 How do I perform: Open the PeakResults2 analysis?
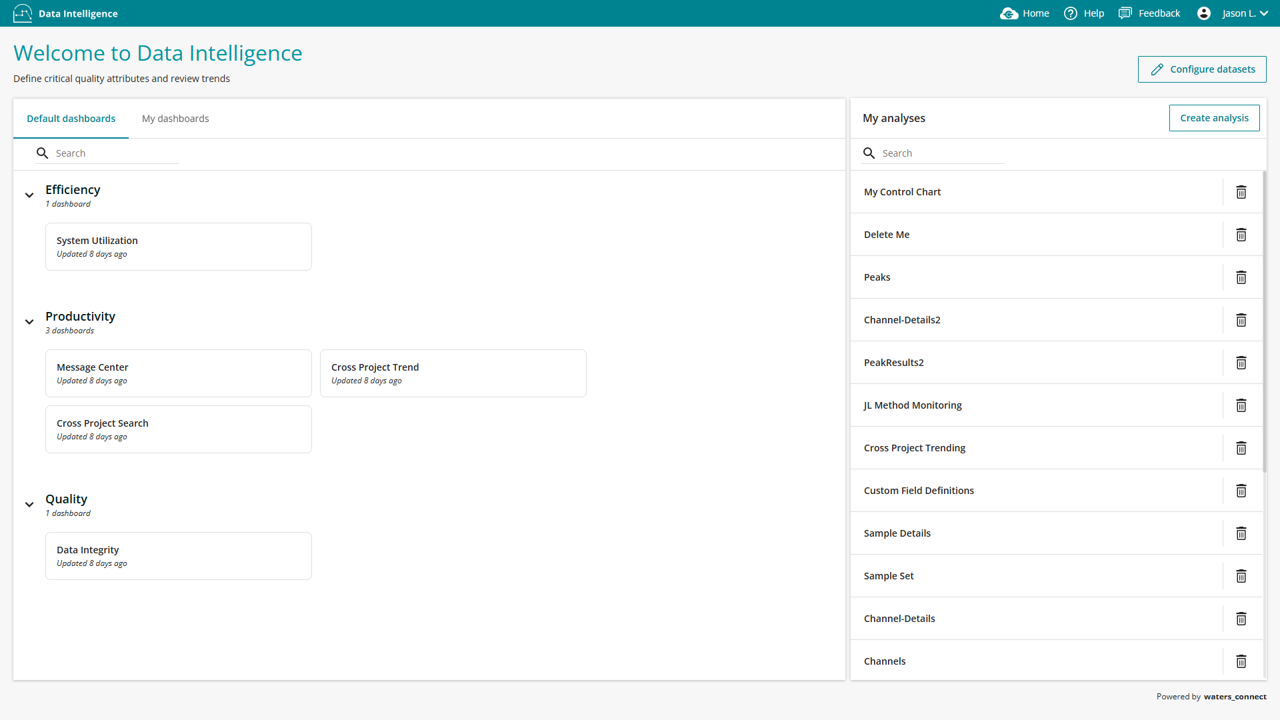(1036, 363)
